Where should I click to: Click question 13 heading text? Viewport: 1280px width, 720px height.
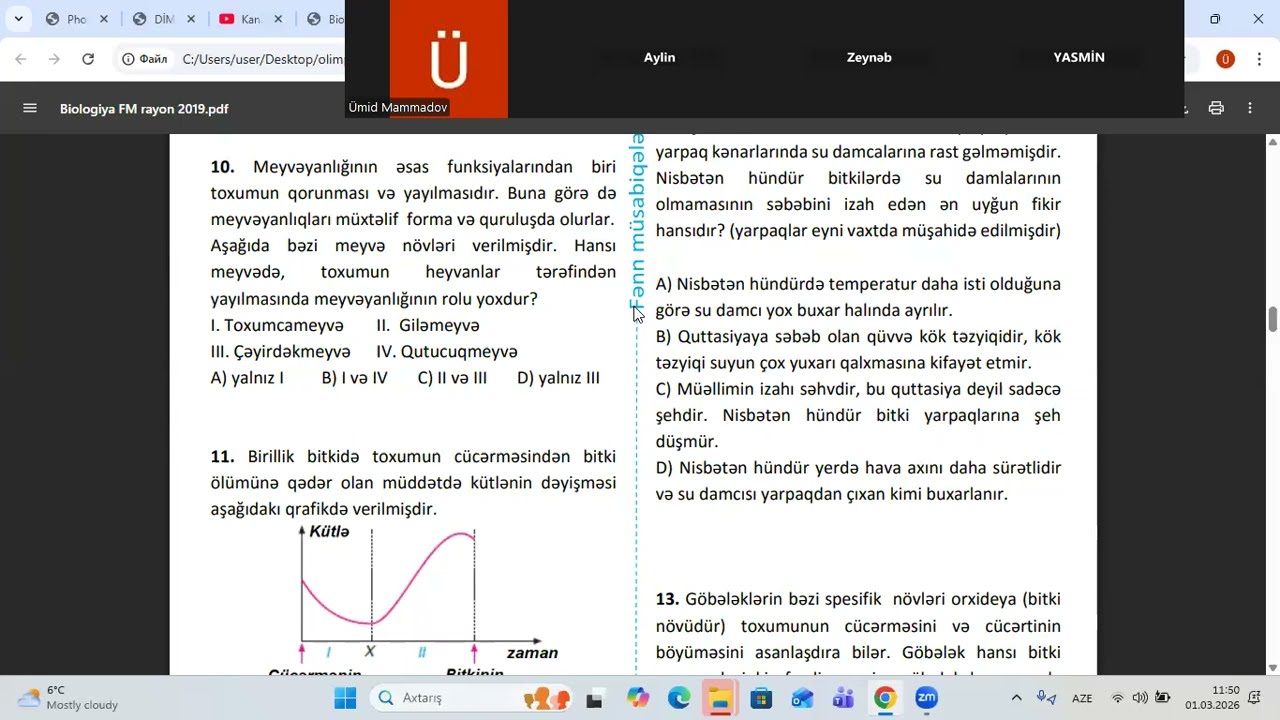669,599
